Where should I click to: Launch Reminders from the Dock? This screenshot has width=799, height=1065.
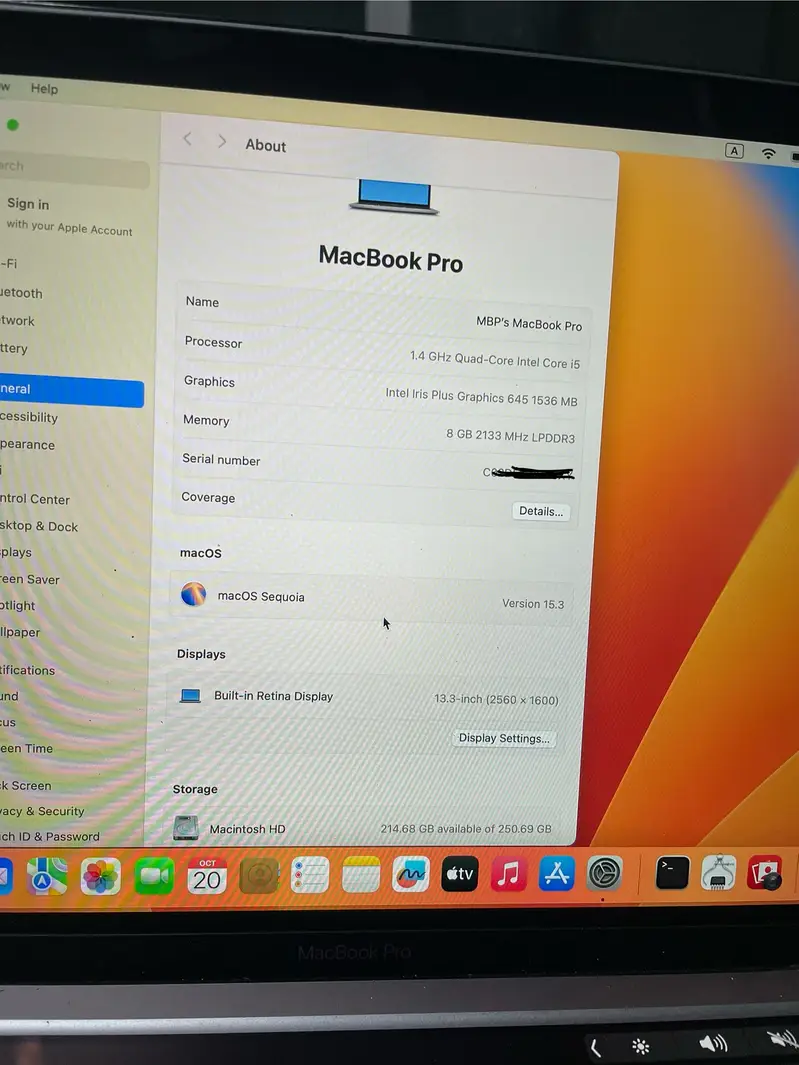[x=310, y=876]
